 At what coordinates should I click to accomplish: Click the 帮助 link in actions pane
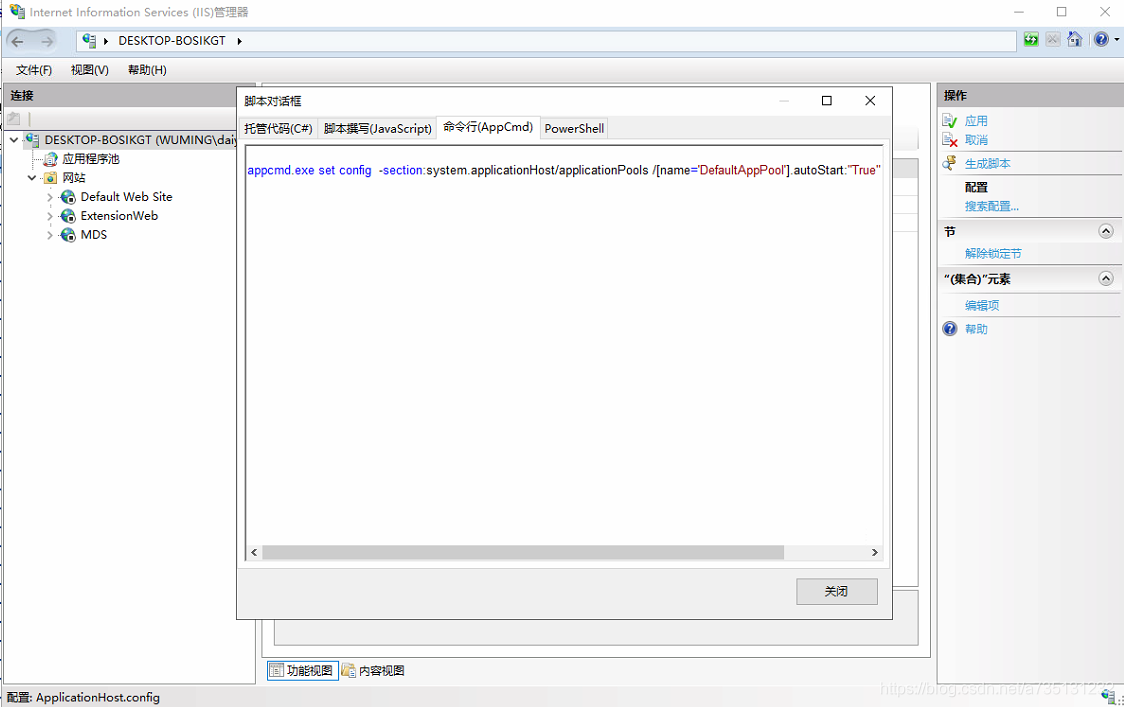click(x=976, y=328)
